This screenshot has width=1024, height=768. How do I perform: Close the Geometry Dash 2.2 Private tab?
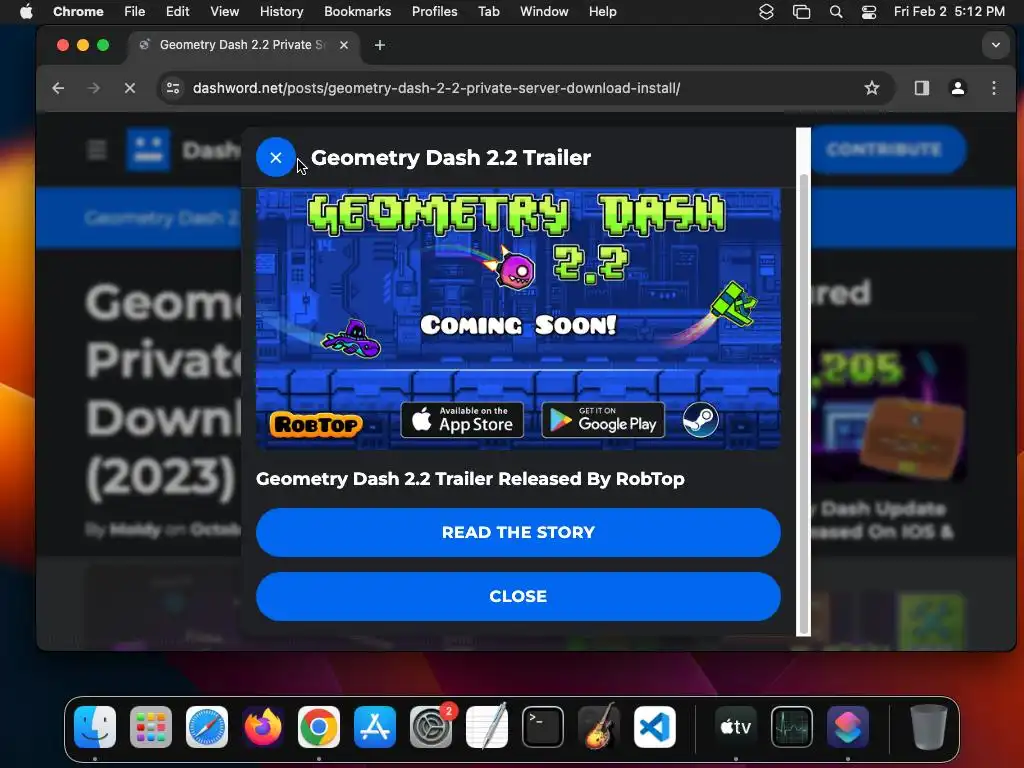click(344, 45)
